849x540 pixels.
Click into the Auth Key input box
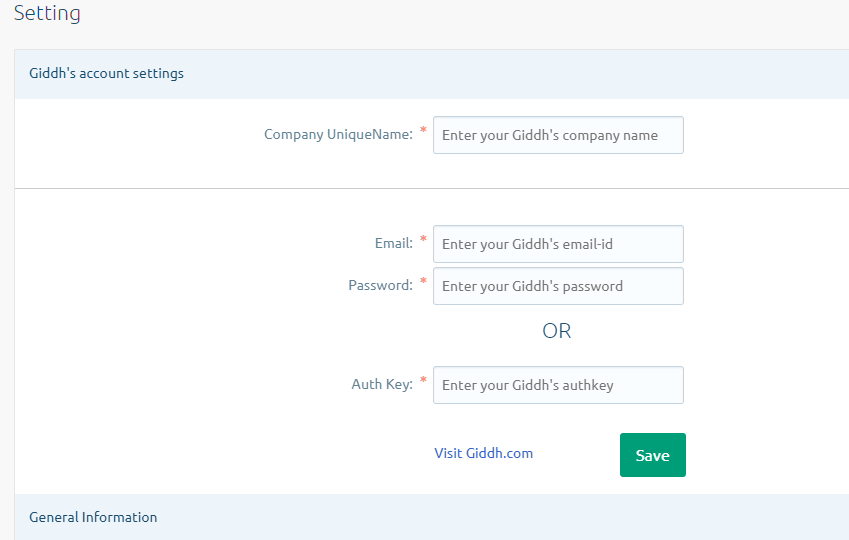(558, 385)
